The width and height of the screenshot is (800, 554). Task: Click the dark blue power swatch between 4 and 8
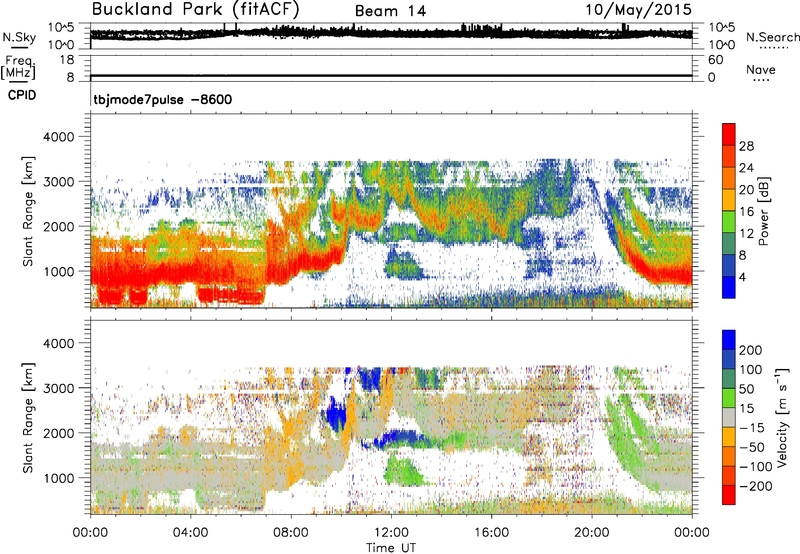(x=729, y=265)
